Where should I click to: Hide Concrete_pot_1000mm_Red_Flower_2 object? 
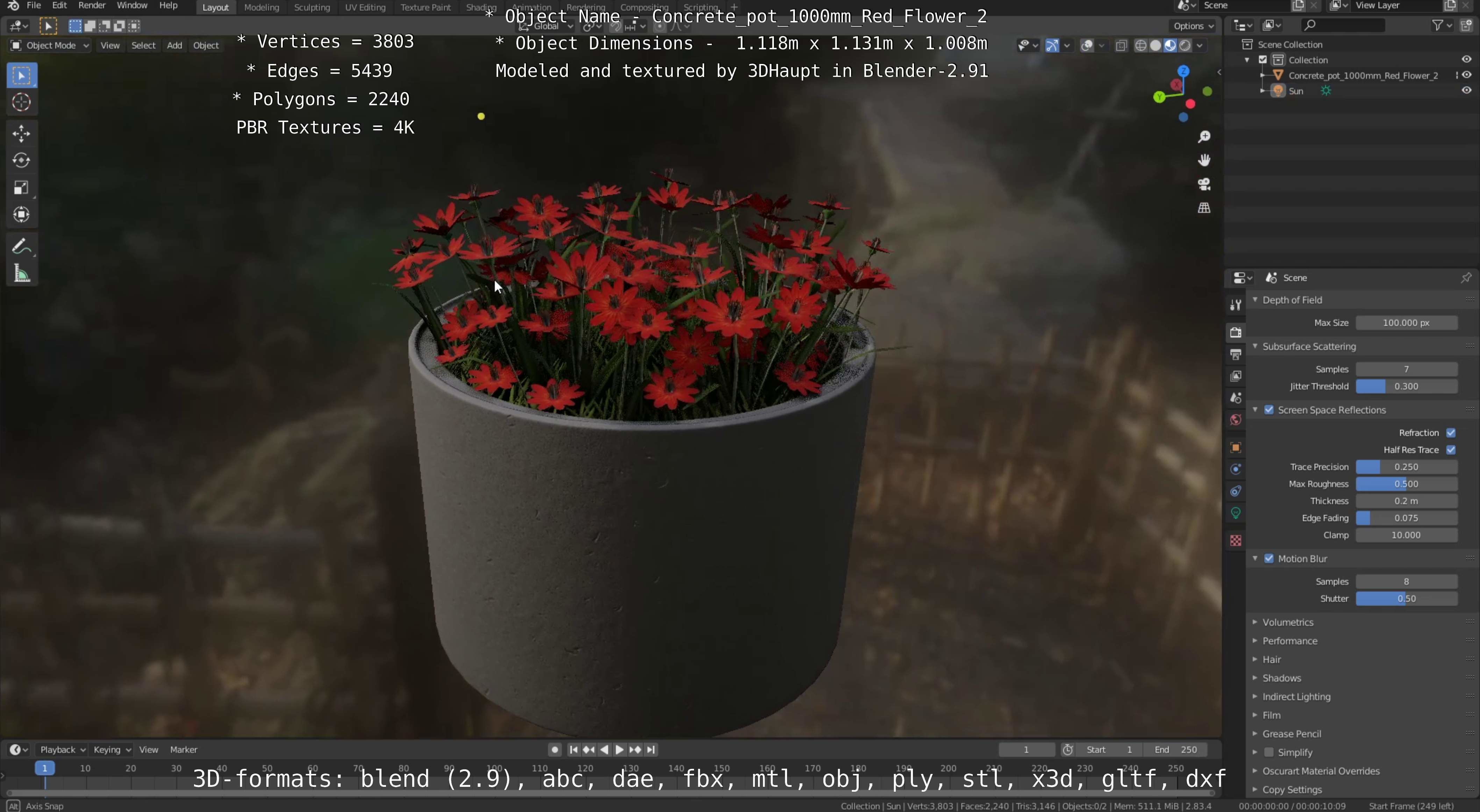point(1466,75)
